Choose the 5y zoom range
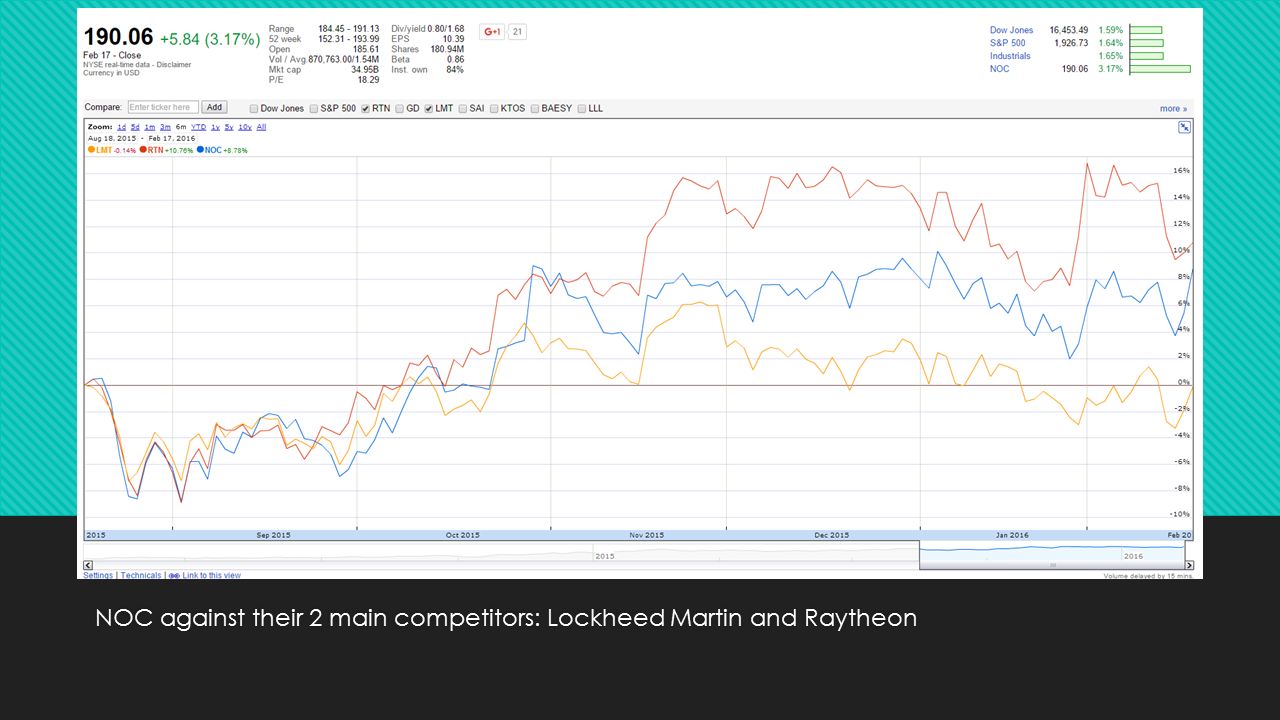Image resolution: width=1280 pixels, height=720 pixels. [x=229, y=127]
